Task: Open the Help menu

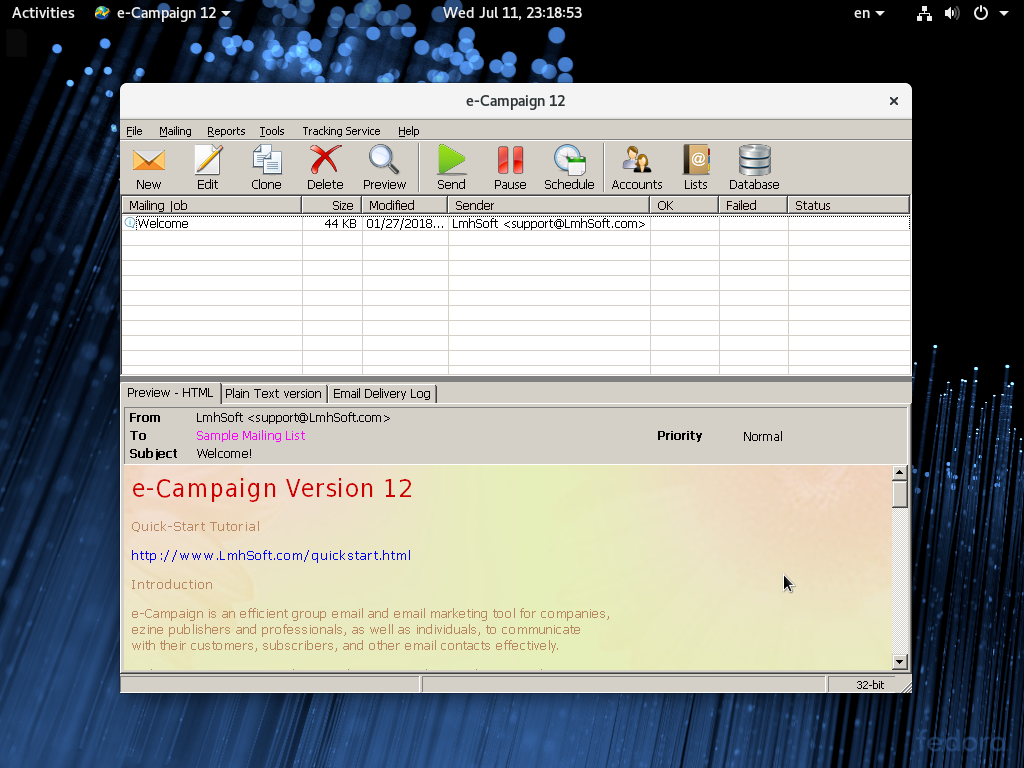Action: click(x=408, y=131)
